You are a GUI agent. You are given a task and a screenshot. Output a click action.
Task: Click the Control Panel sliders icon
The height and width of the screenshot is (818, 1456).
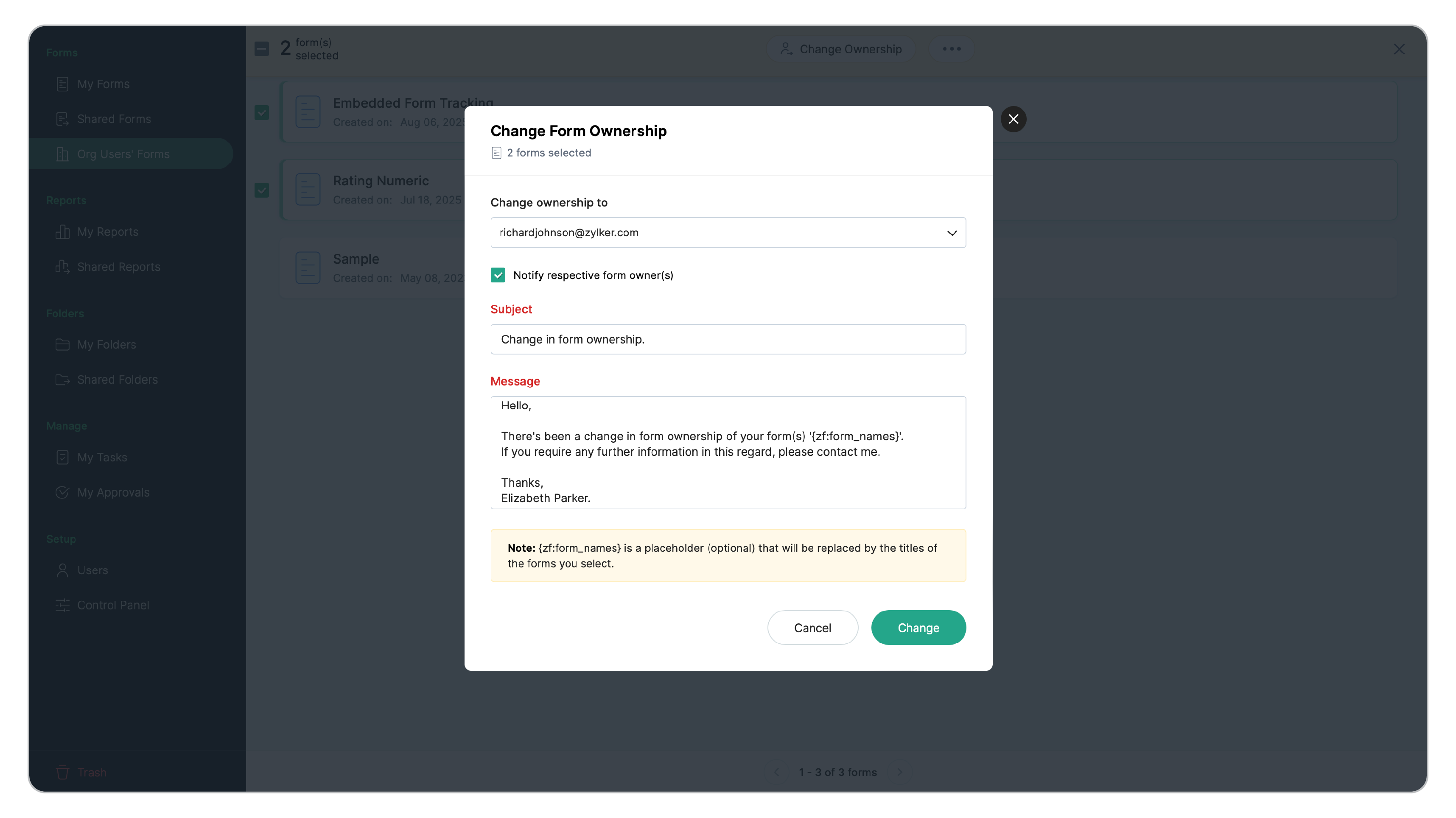pos(62,605)
